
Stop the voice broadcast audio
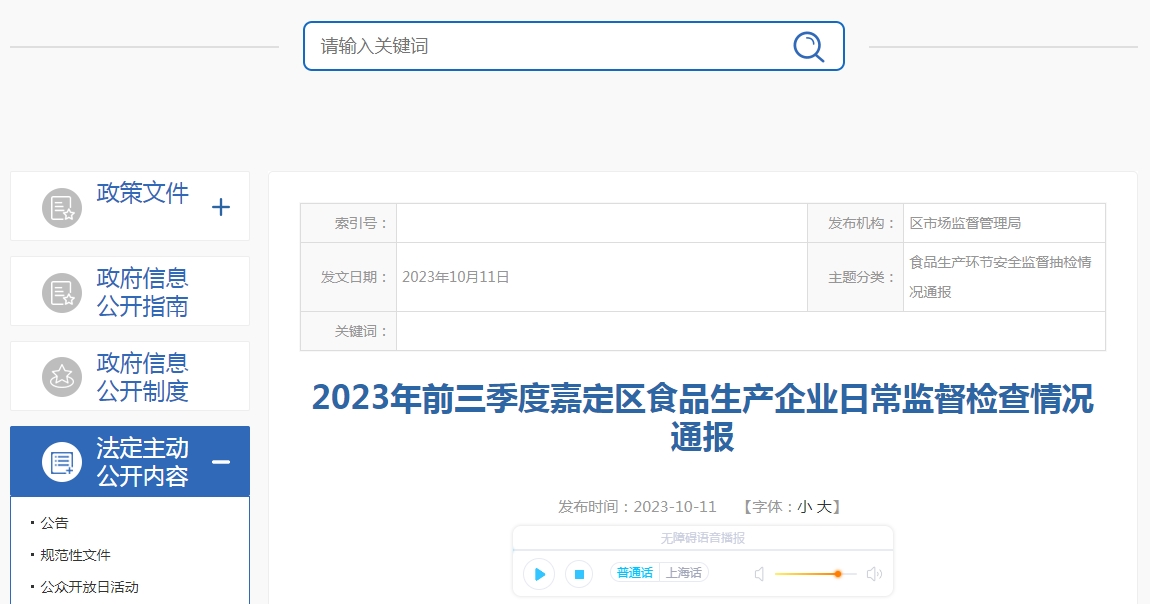(578, 574)
